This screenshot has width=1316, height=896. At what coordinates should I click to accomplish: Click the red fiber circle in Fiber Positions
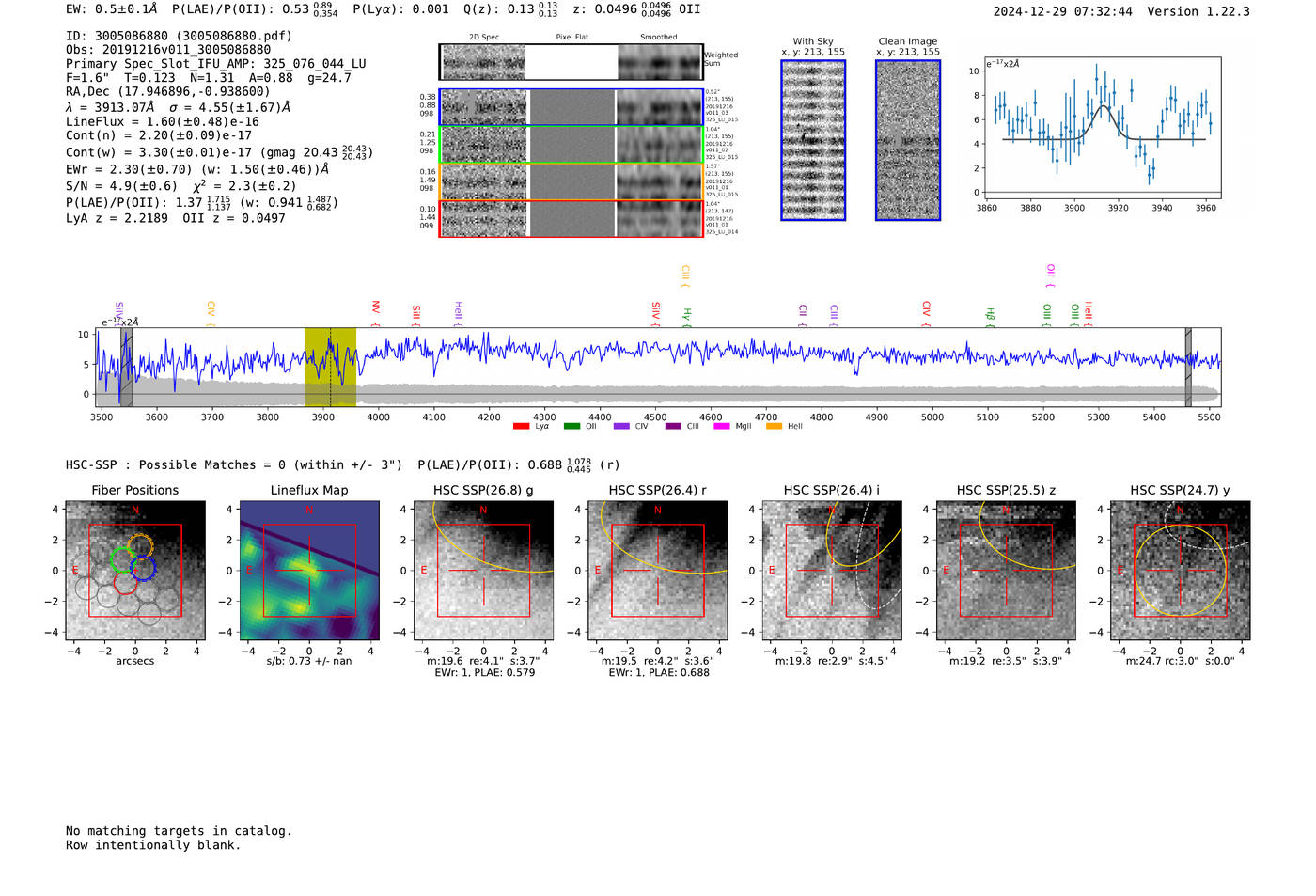[126, 582]
